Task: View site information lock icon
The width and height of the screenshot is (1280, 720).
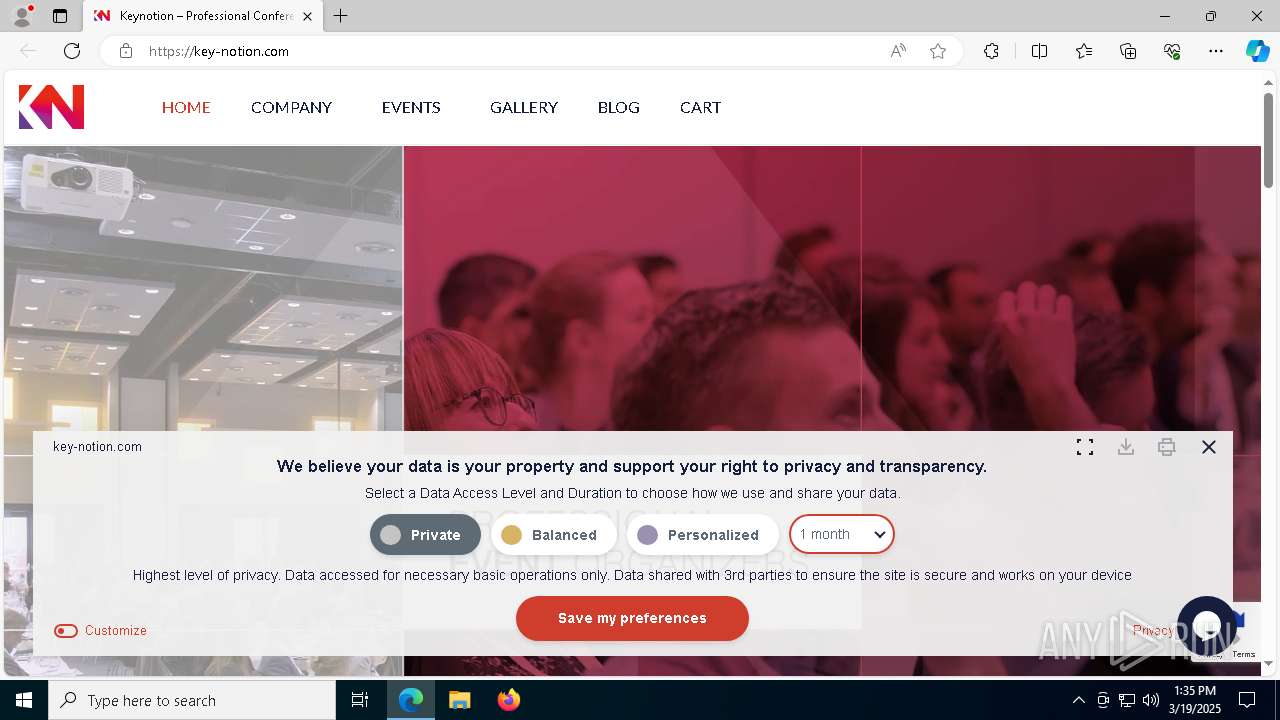Action: [x=126, y=51]
